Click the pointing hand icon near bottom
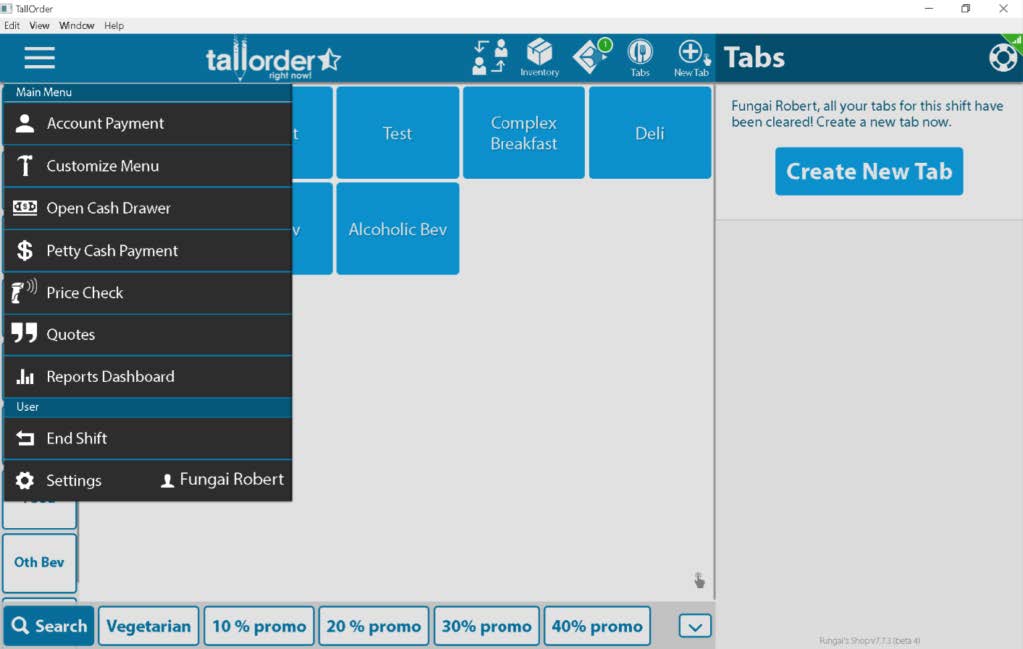Image resolution: width=1023 pixels, height=649 pixels. (699, 580)
